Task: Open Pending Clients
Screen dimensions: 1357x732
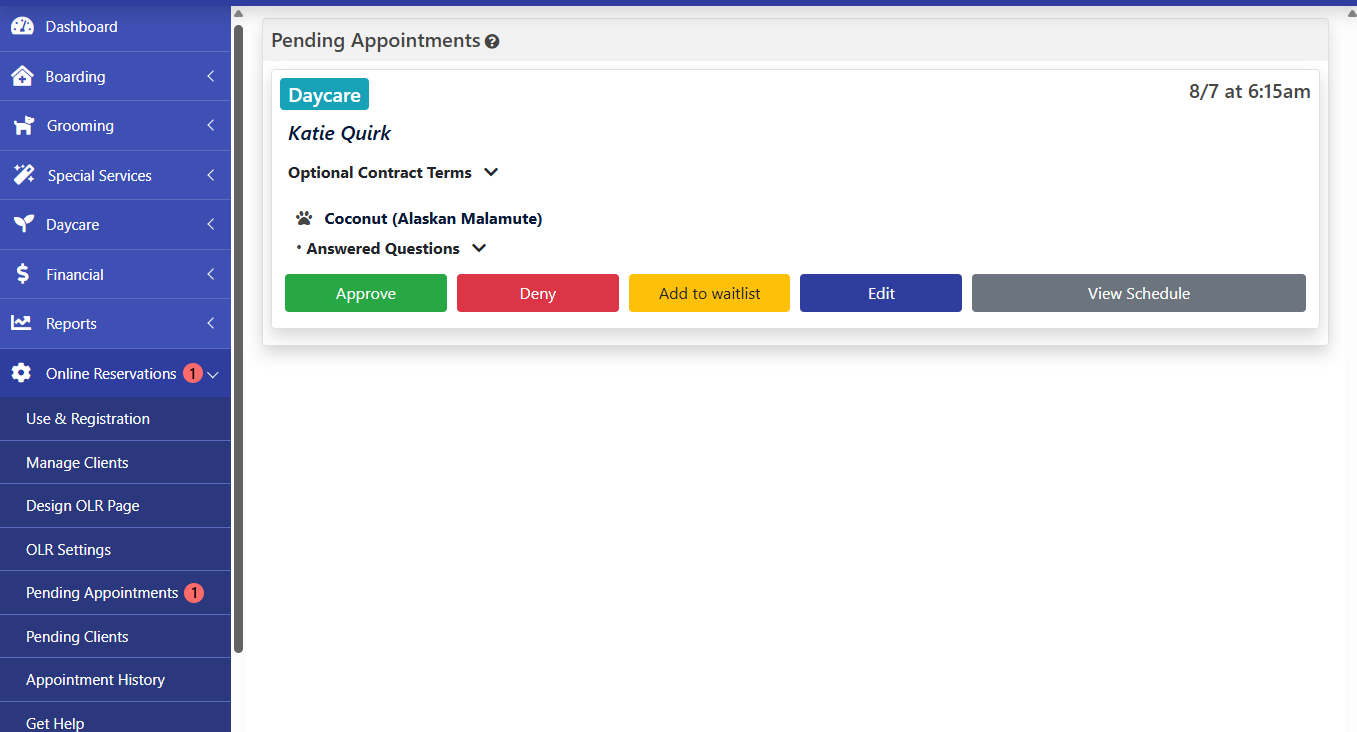Action: click(x=115, y=637)
